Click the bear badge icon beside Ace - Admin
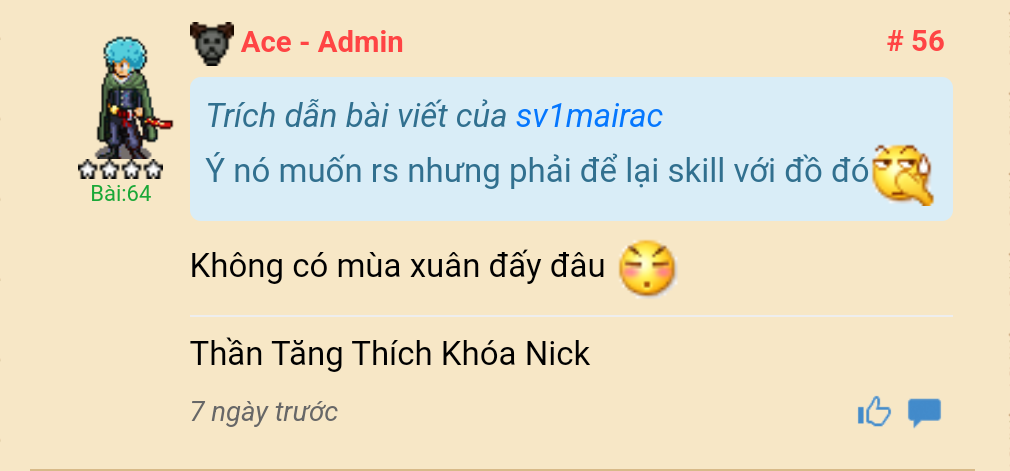The width and height of the screenshot is (1010, 471). click(212, 43)
